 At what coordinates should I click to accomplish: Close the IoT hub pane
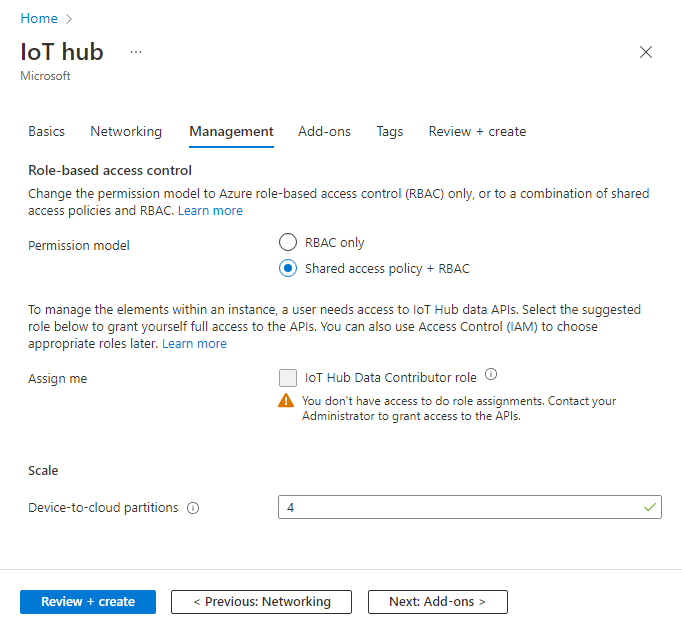pos(646,52)
